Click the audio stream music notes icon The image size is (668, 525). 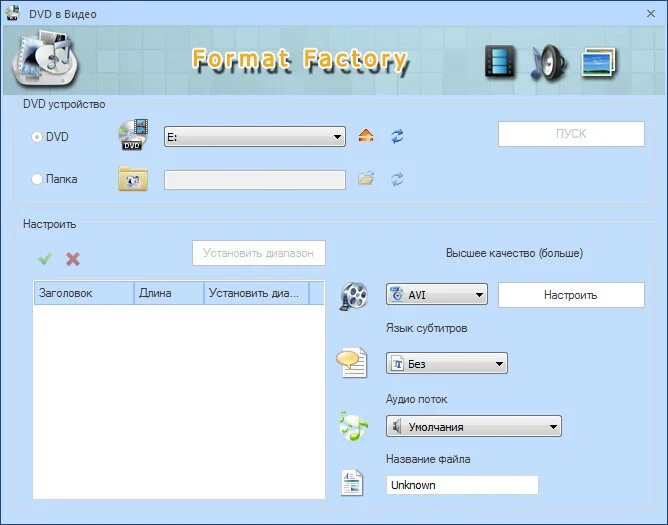[353, 426]
